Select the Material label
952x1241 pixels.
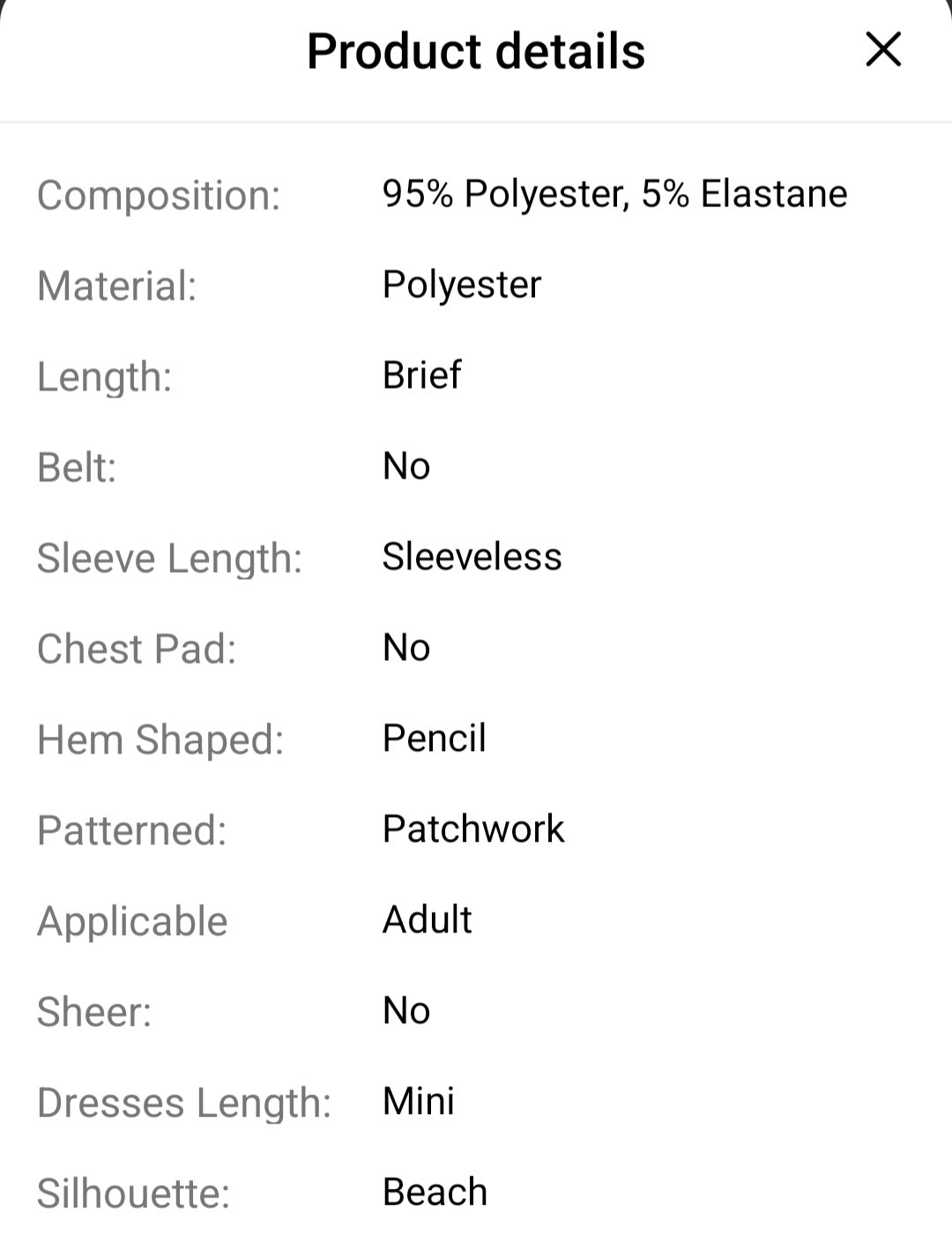[x=117, y=286]
